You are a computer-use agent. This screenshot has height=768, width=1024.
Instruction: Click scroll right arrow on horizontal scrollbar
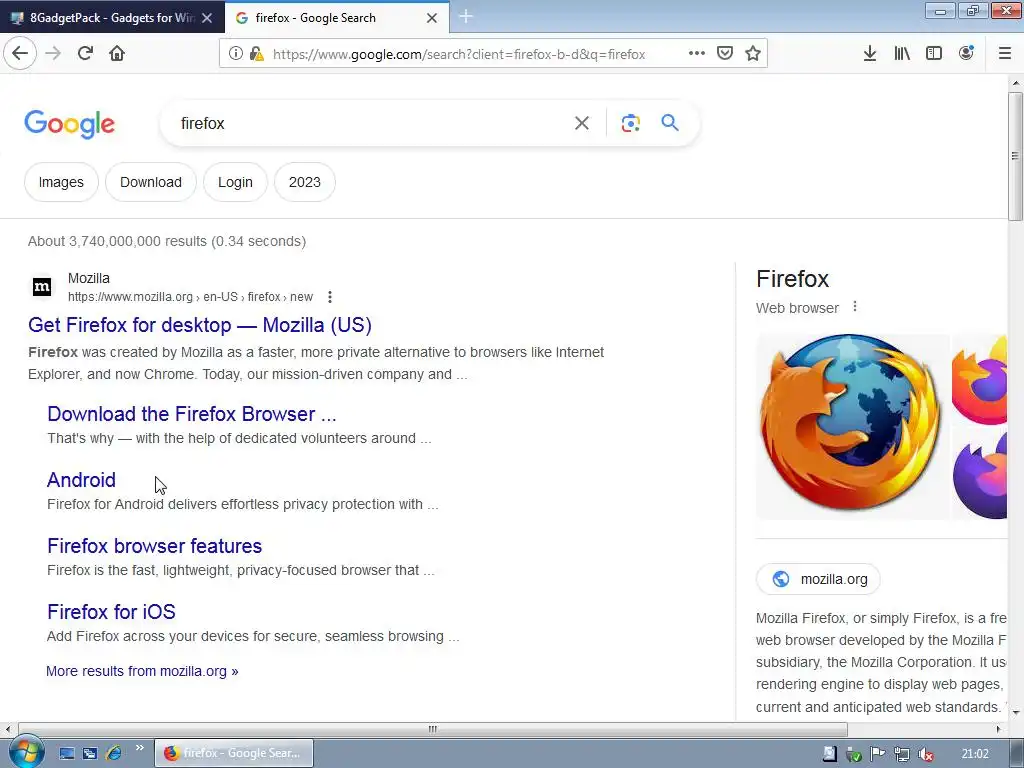point(999,729)
